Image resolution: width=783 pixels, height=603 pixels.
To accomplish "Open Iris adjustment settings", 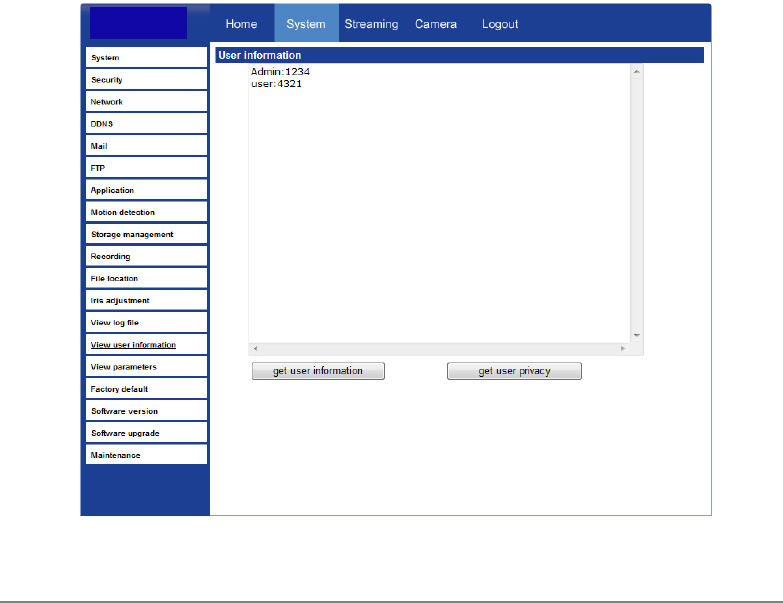I will pos(146,300).
